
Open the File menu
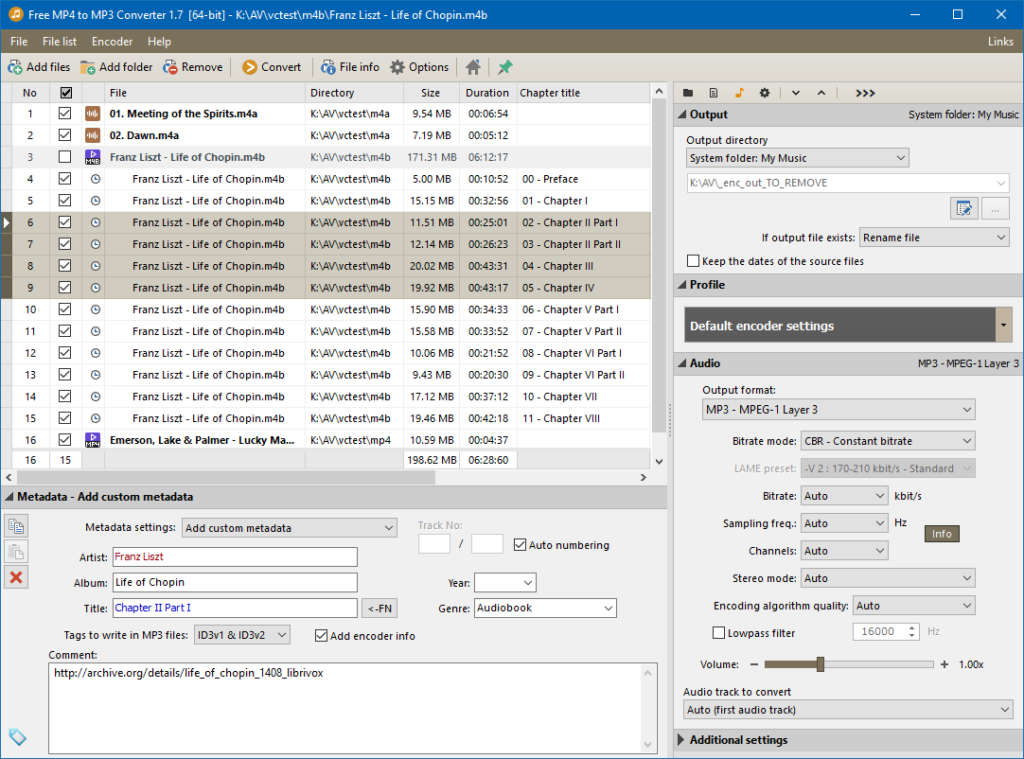pyautogui.click(x=19, y=41)
